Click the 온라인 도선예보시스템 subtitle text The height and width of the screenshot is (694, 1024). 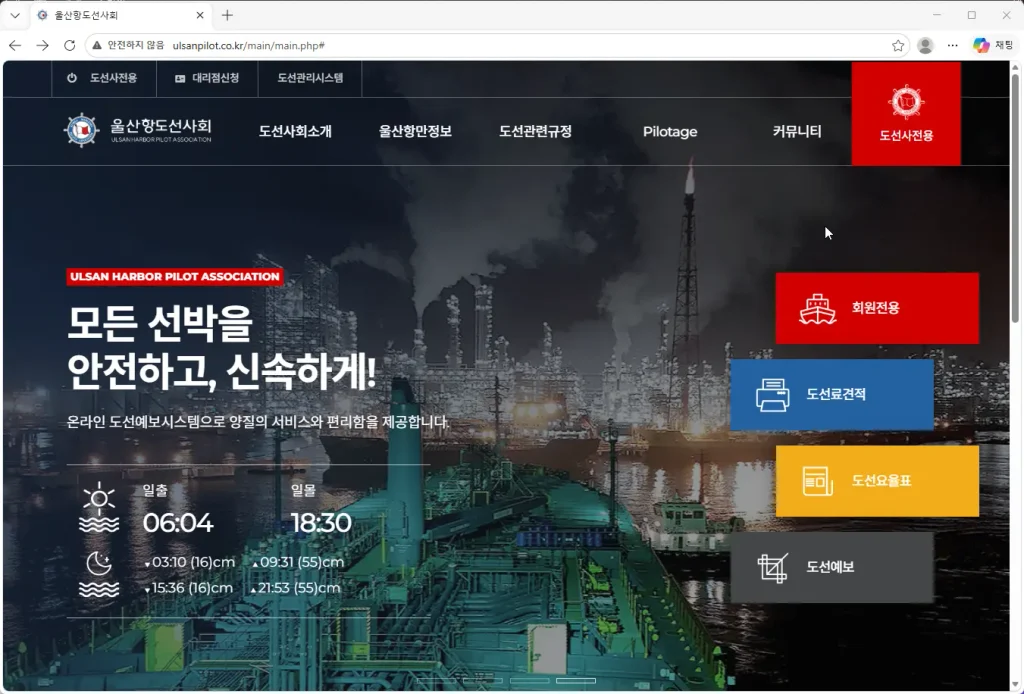click(258, 421)
